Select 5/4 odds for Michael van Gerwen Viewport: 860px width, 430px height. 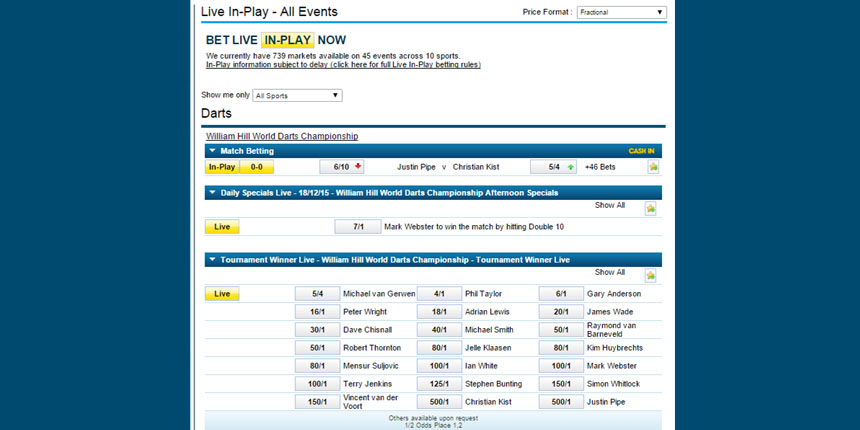[x=318, y=294]
